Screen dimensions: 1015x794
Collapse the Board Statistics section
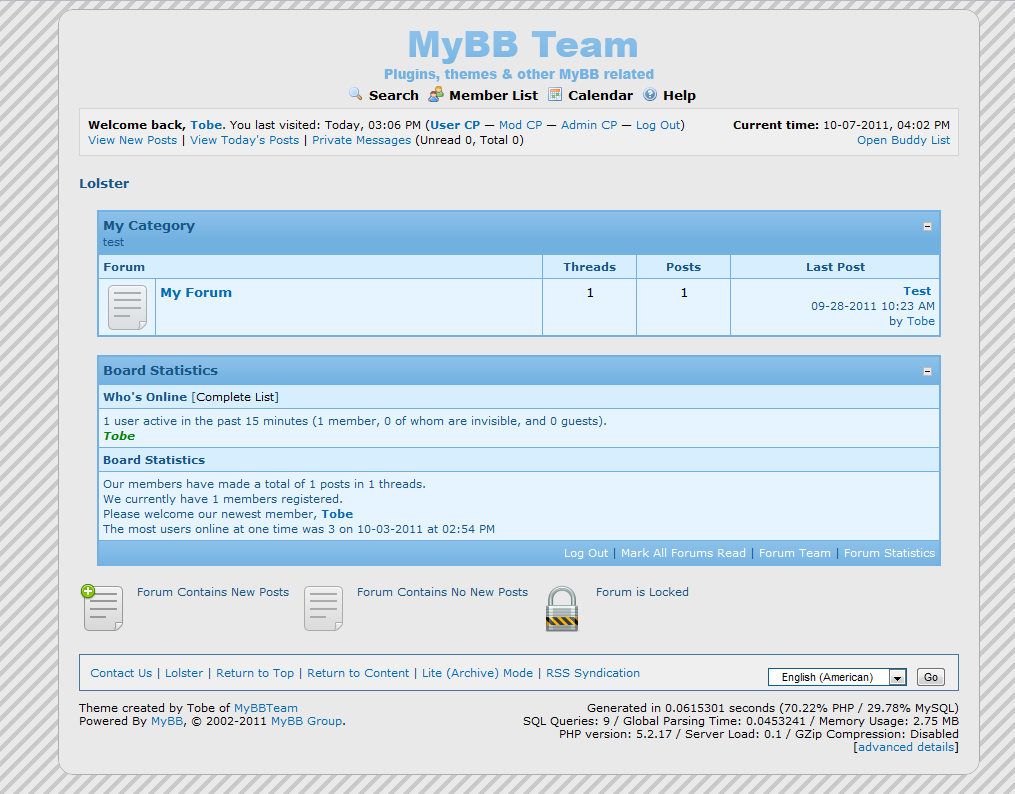927,372
